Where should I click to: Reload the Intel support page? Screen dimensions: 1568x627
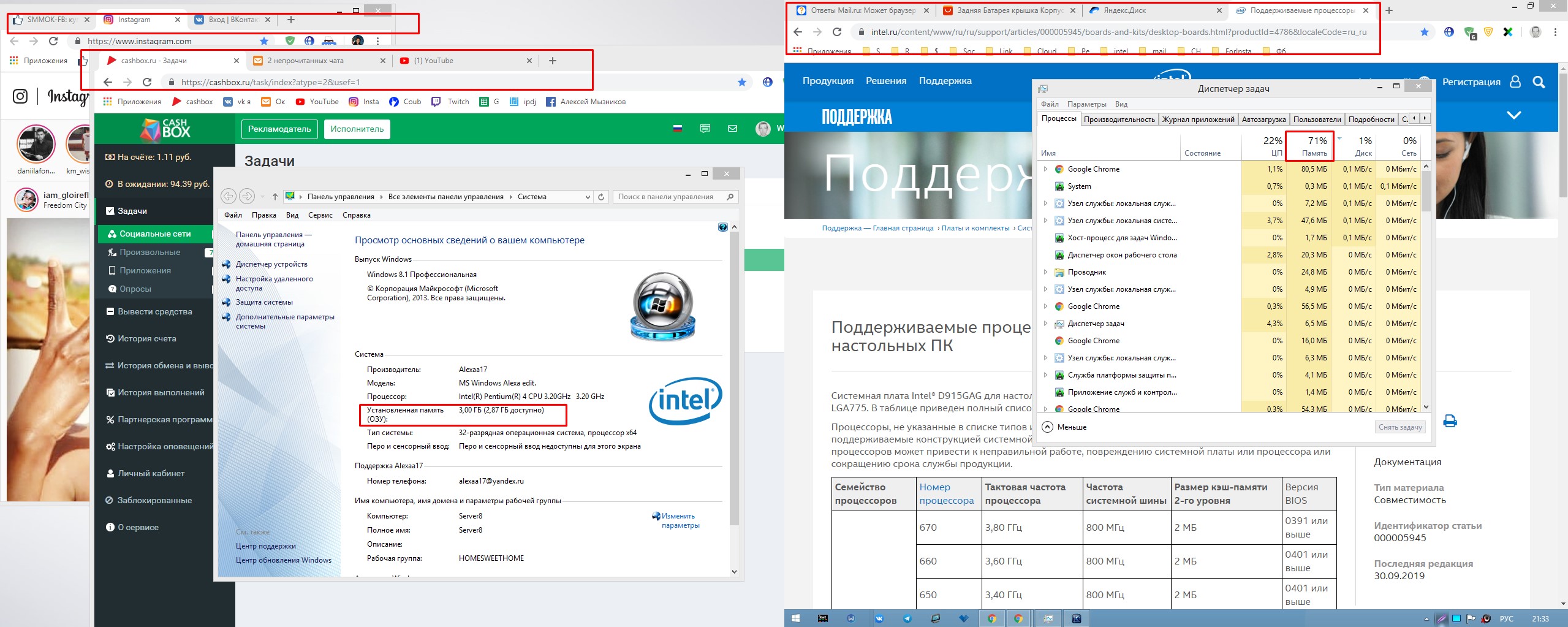click(837, 32)
